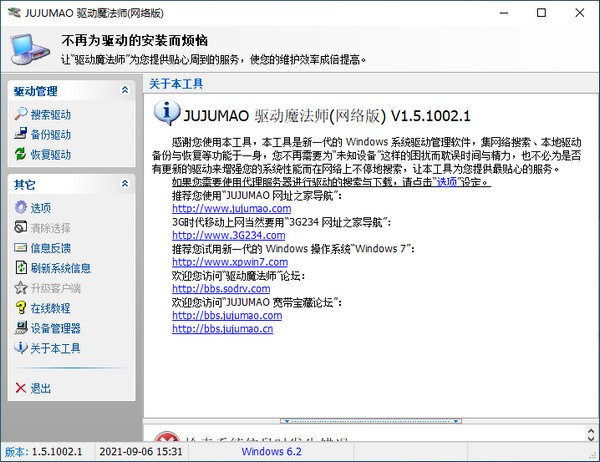The image size is (600, 462).
Task: Choose 信息反馈 from the sidebar
Action: coord(51,248)
